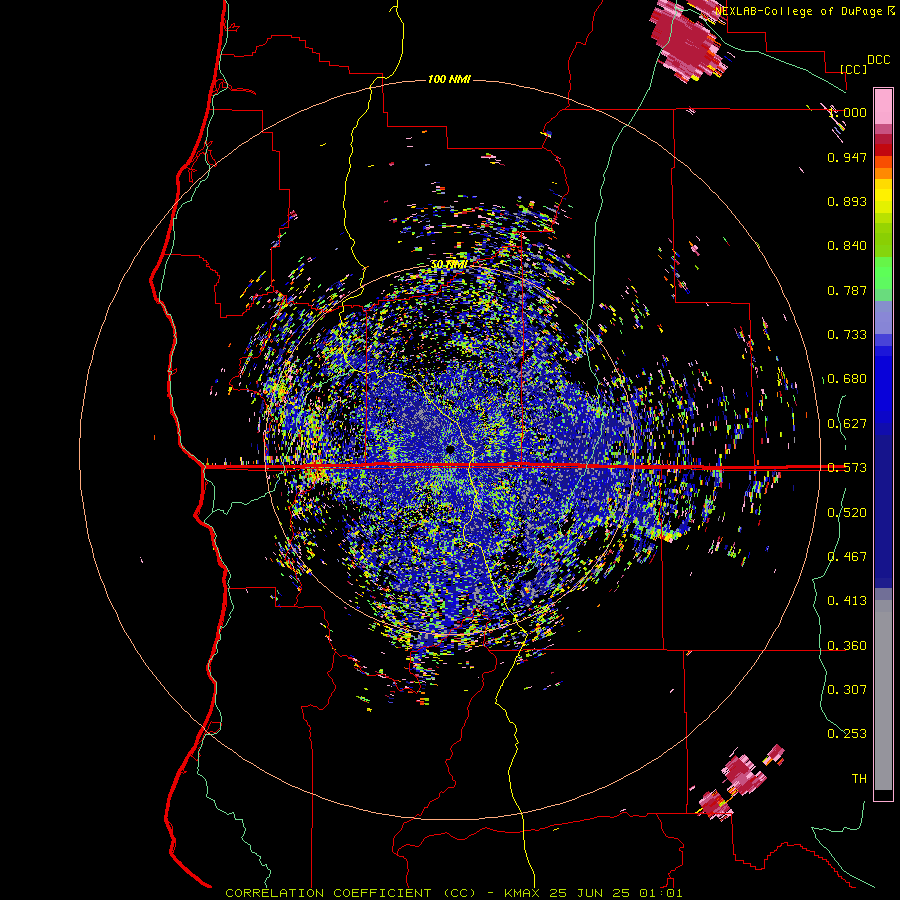Select the 1.000 scale value
This screenshot has width=900, height=900.
click(x=847, y=112)
